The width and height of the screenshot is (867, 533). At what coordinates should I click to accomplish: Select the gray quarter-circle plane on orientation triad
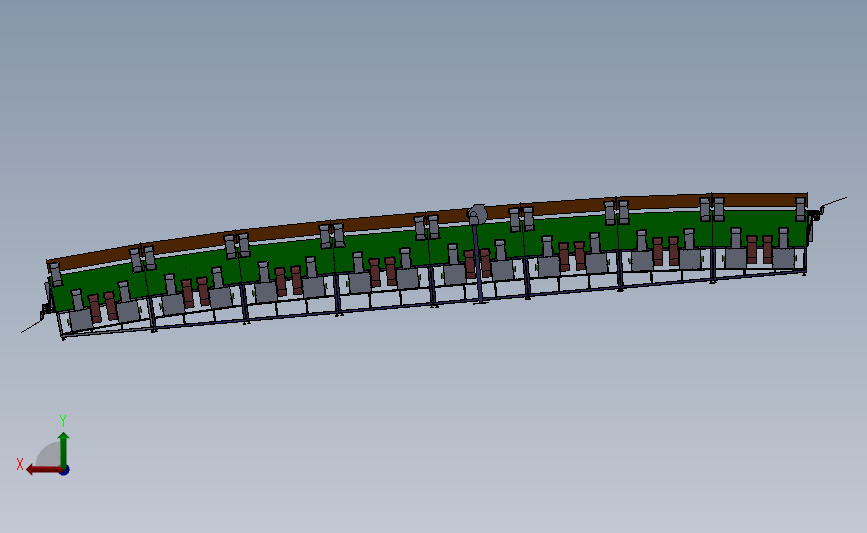[x=49, y=455]
